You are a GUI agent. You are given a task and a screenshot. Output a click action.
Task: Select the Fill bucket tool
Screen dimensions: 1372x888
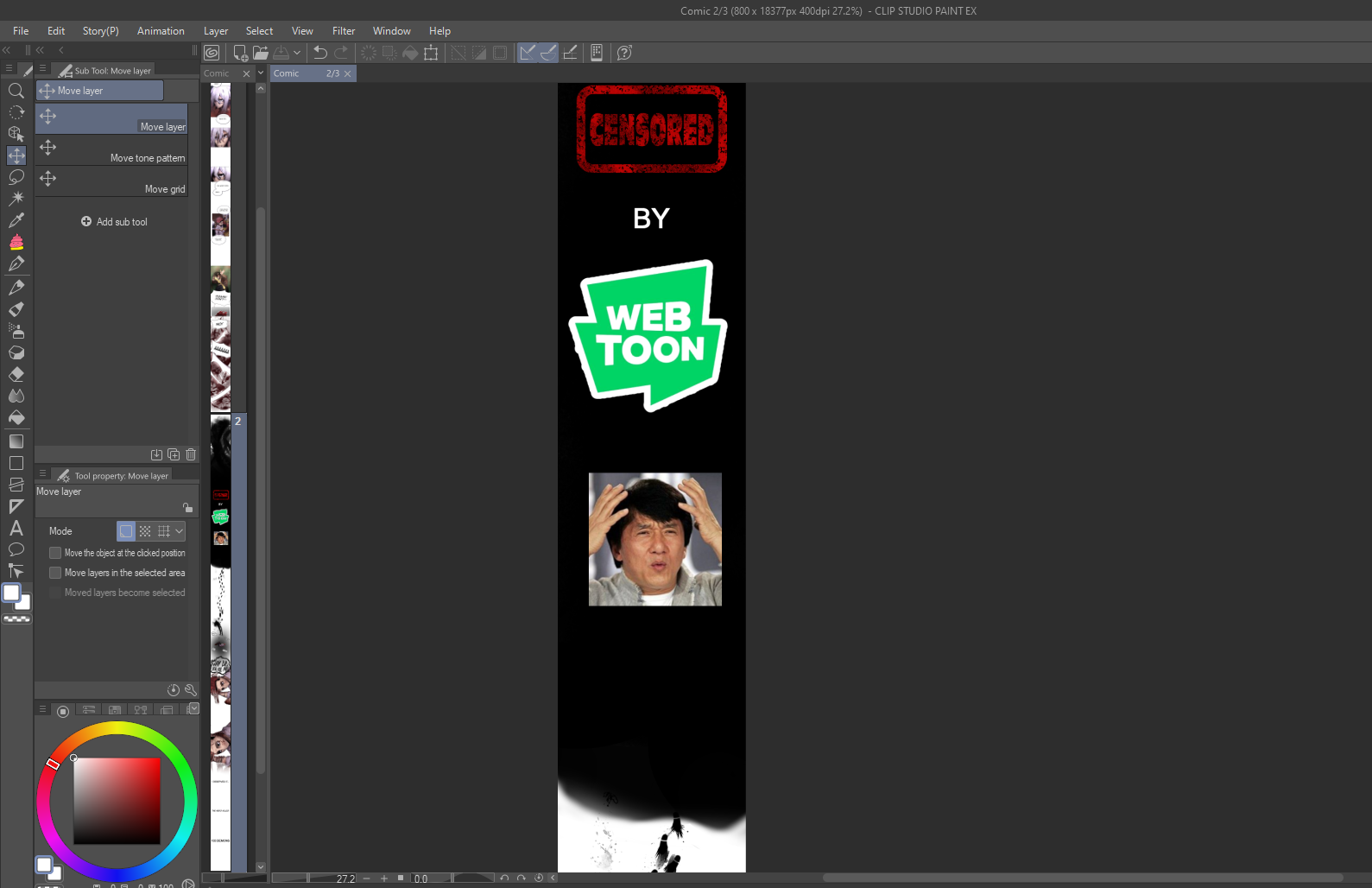tap(16, 418)
